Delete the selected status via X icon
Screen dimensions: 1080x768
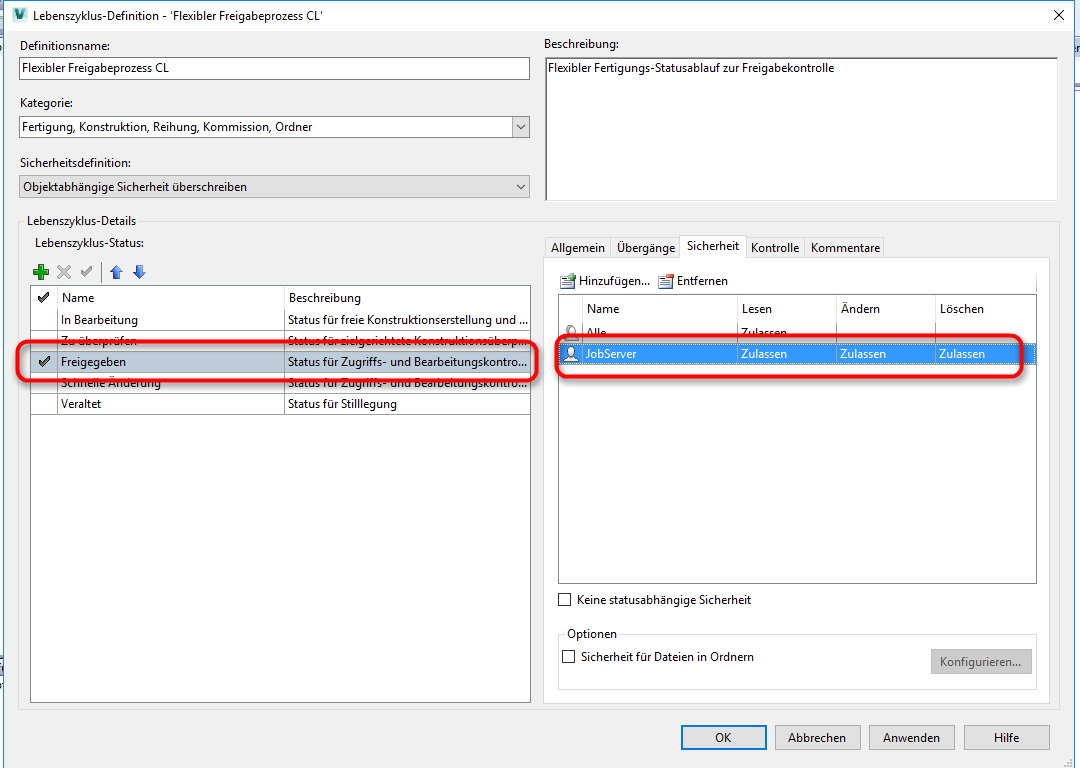pyautogui.click(x=63, y=271)
